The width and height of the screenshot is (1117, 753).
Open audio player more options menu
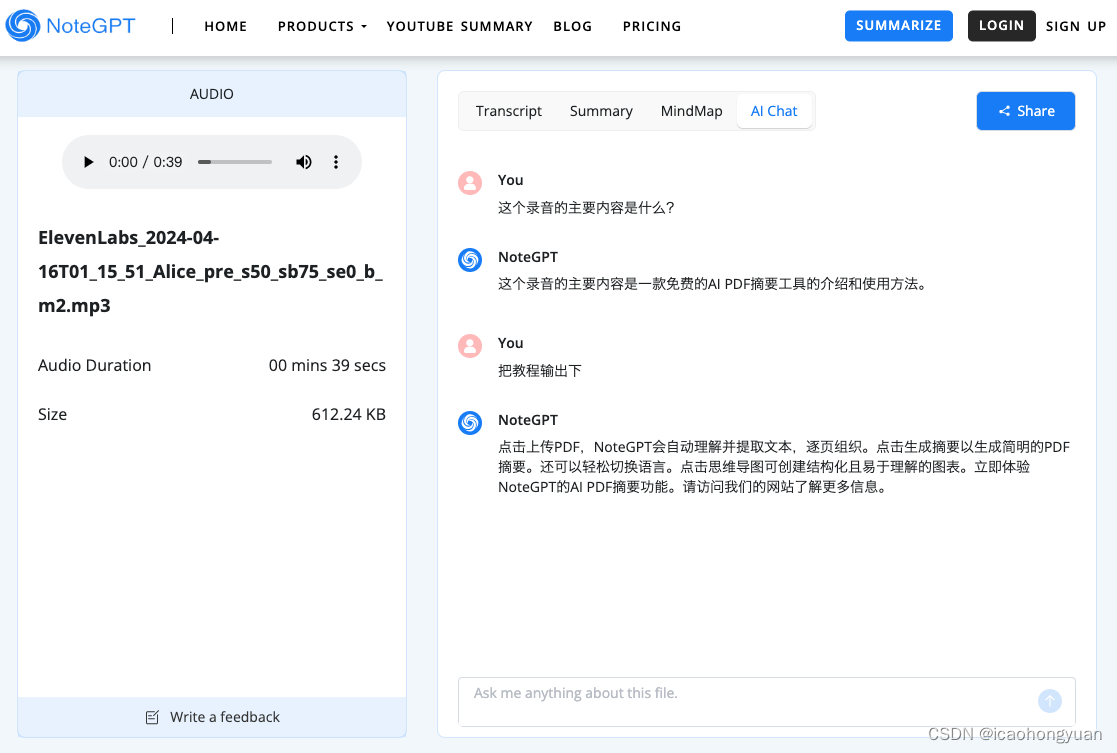click(336, 162)
